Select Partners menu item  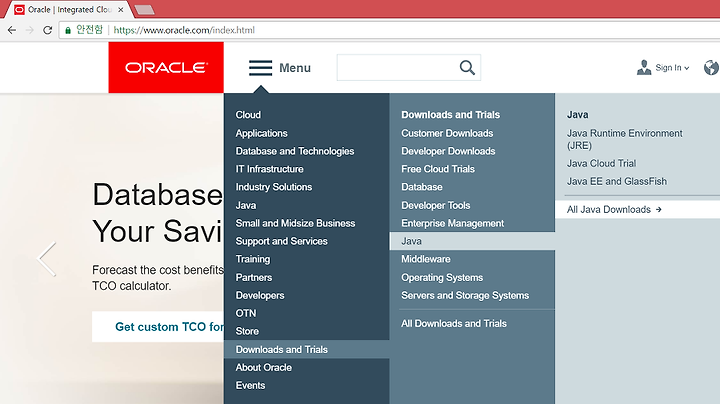point(253,277)
